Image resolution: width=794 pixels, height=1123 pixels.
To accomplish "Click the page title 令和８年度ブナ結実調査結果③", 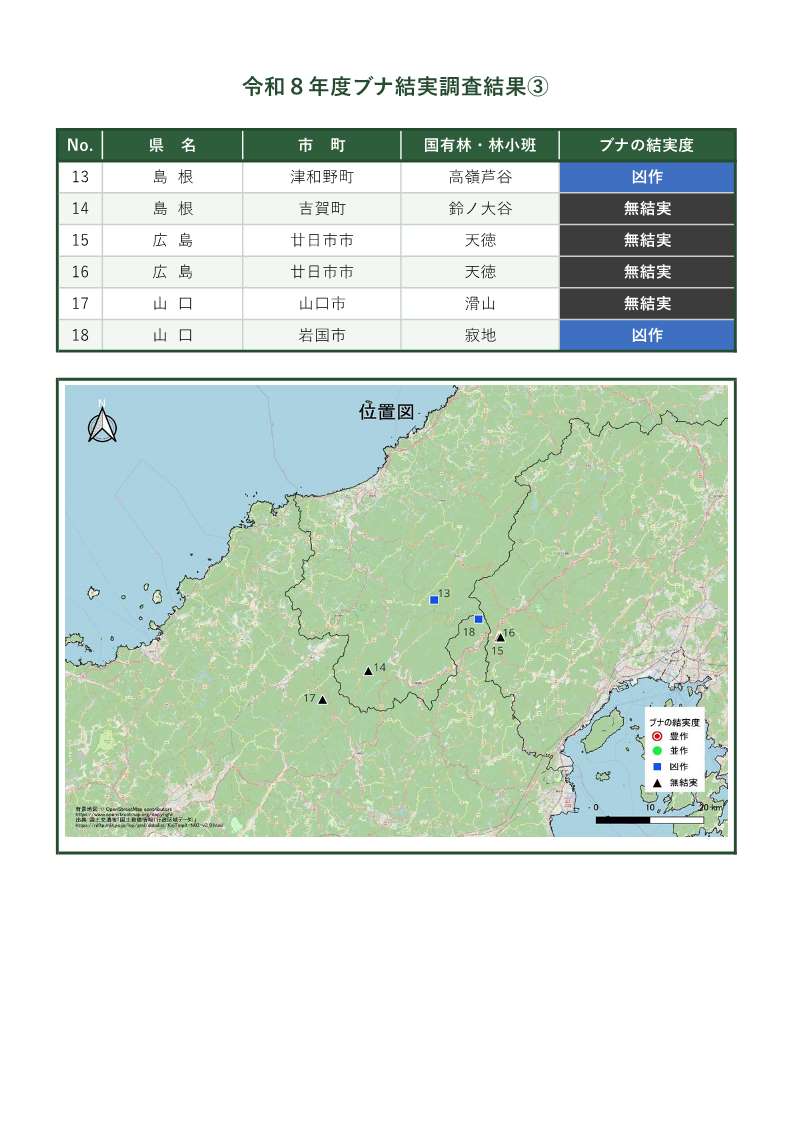I will click(396, 87).
